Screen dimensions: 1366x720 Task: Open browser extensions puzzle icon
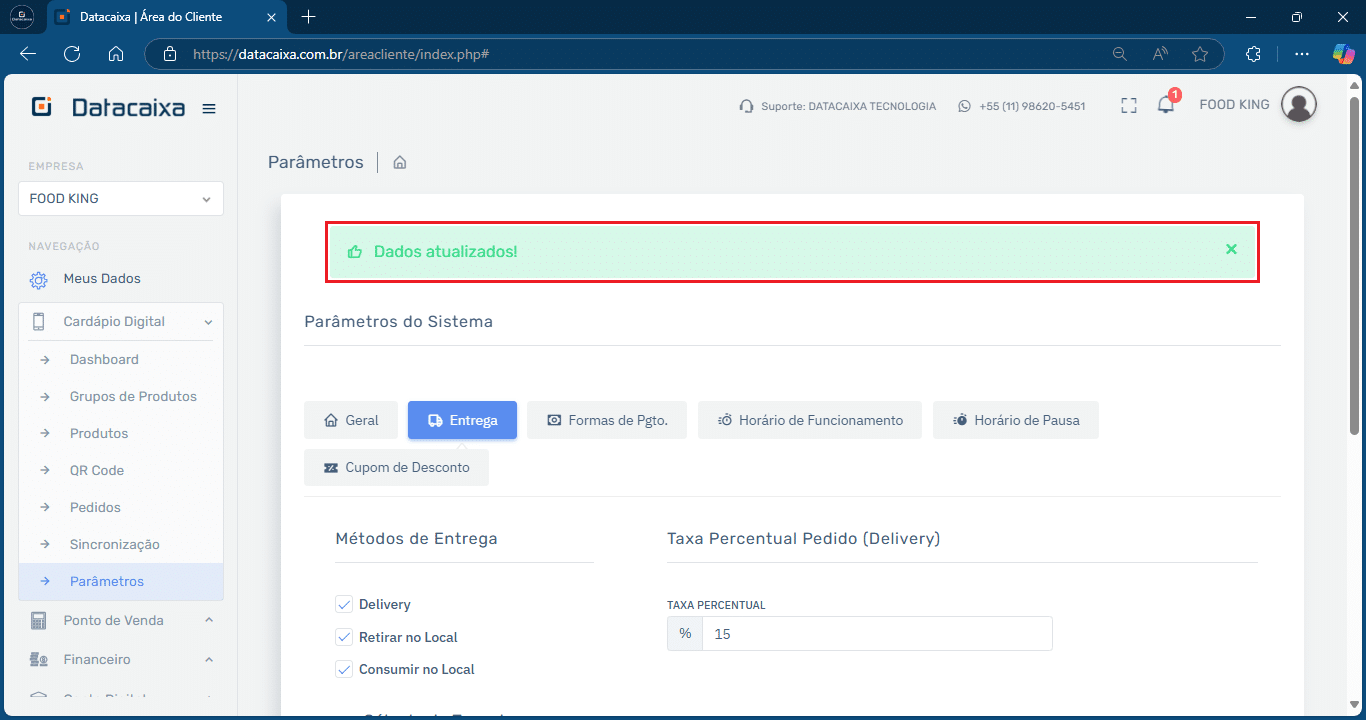click(1253, 54)
